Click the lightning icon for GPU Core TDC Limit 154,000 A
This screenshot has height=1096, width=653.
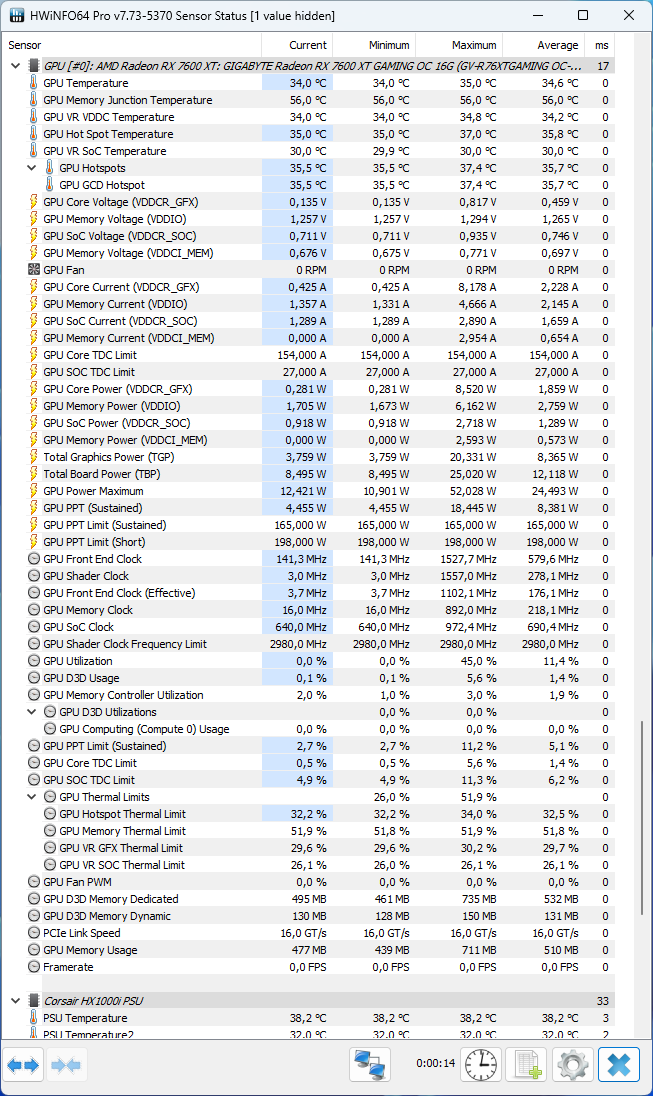(x=33, y=354)
